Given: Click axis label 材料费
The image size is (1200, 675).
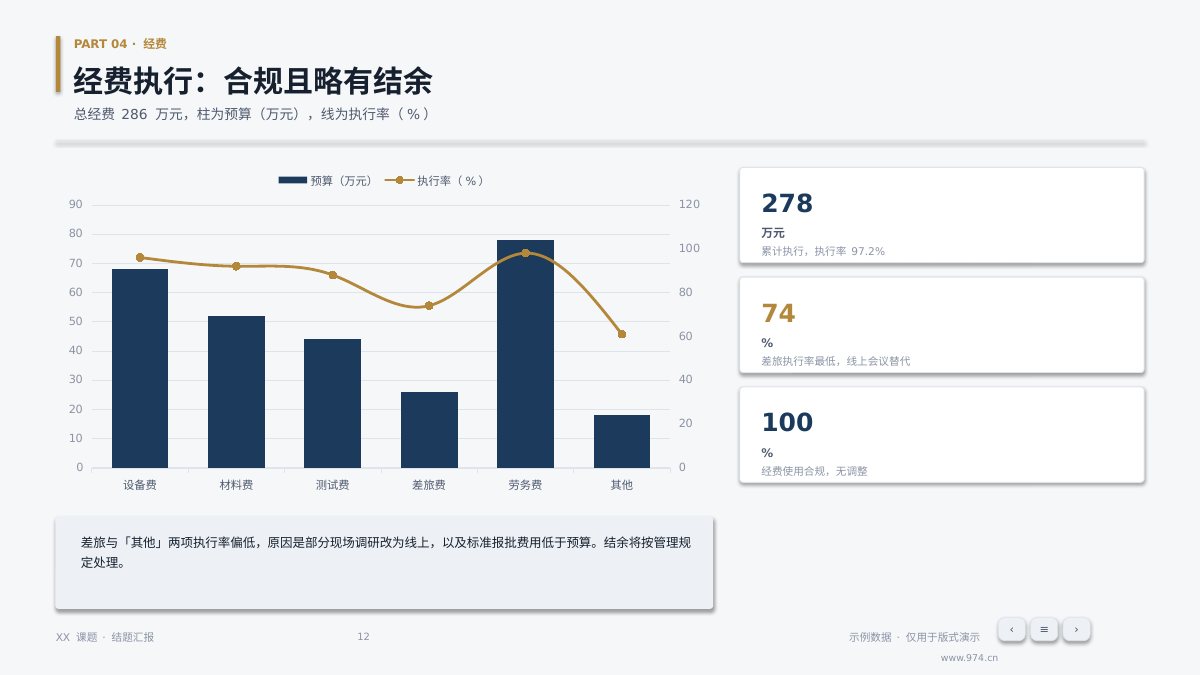Looking at the screenshot, I should [x=236, y=485].
